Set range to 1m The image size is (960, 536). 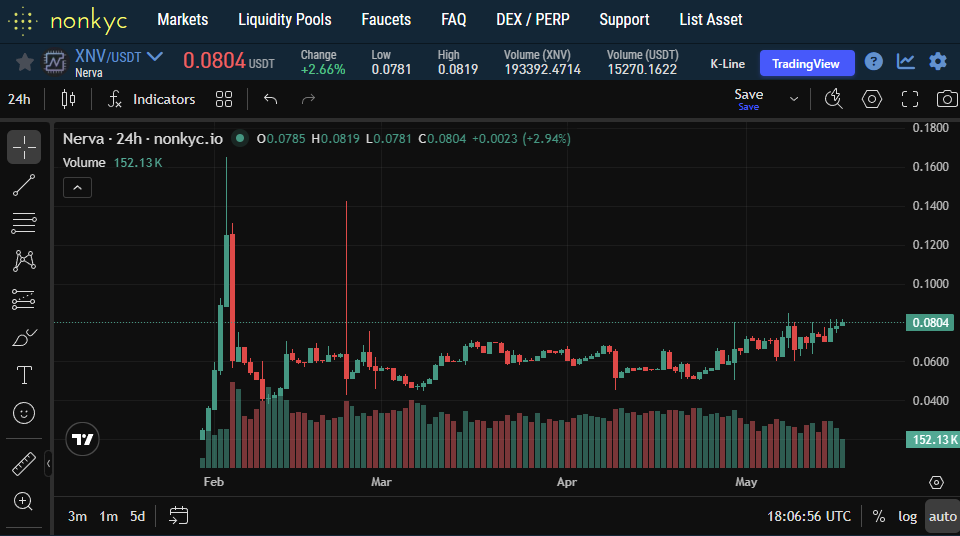[108, 516]
